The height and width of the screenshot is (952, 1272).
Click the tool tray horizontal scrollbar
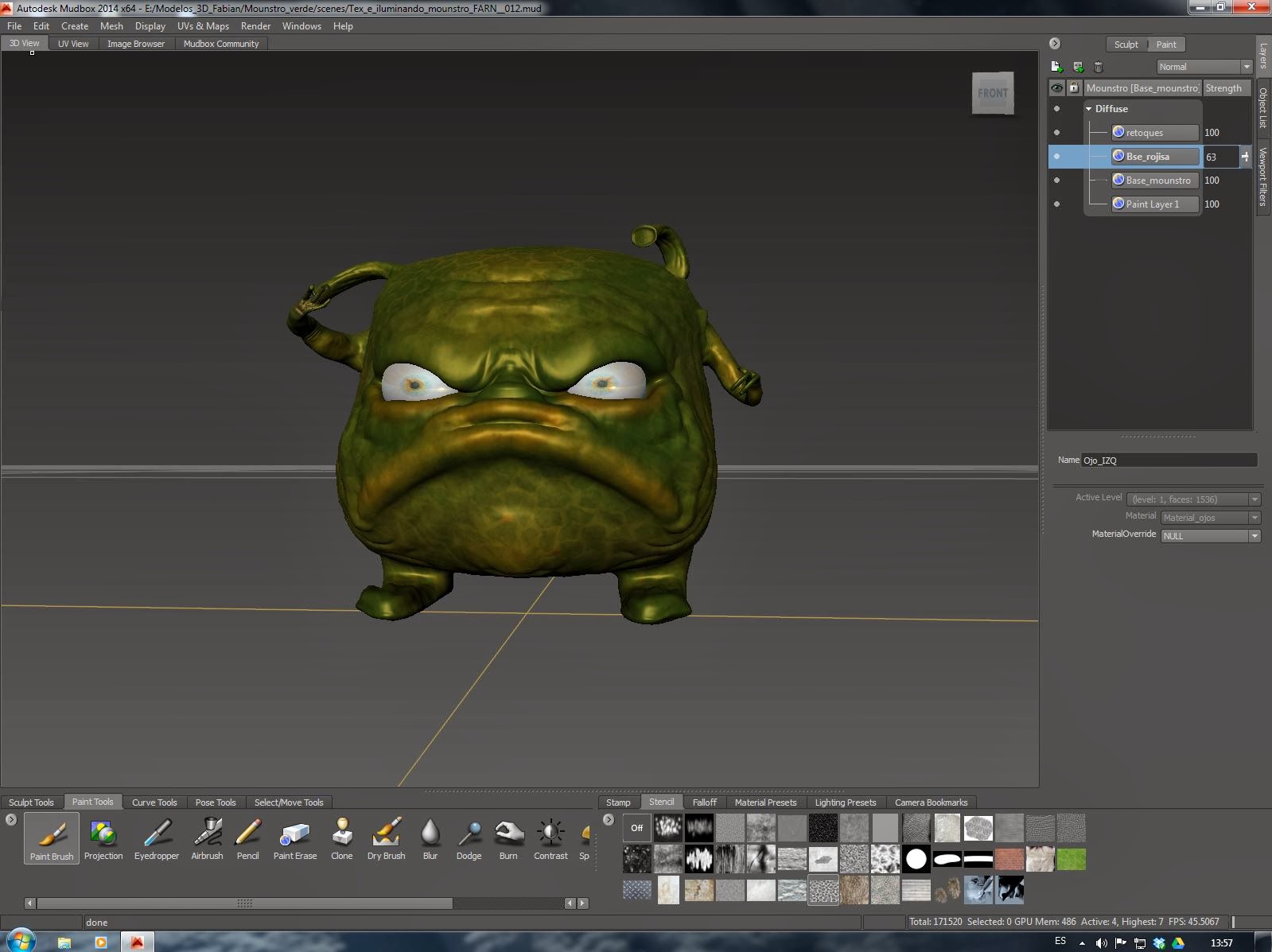coord(244,903)
